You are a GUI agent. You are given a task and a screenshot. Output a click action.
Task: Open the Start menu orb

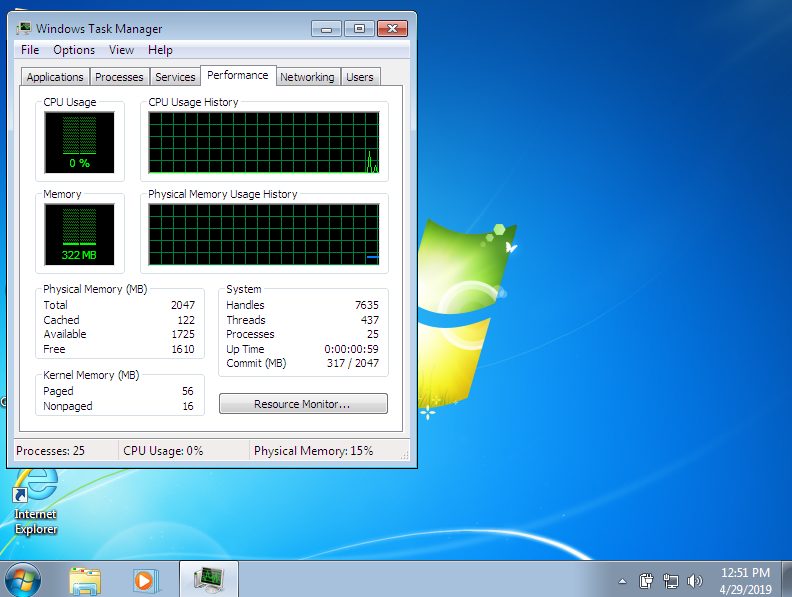(x=23, y=580)
